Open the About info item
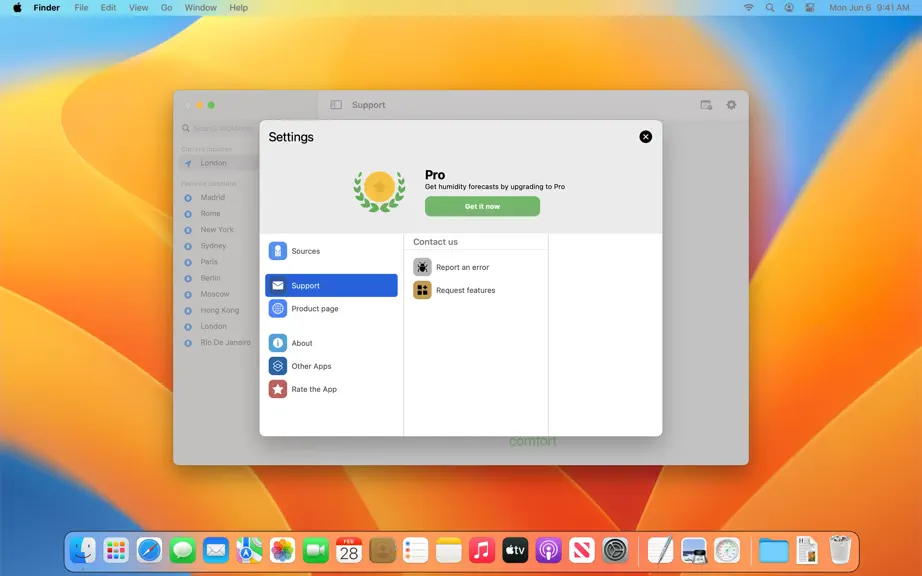The image size is (922, 576). coord(331,343)
